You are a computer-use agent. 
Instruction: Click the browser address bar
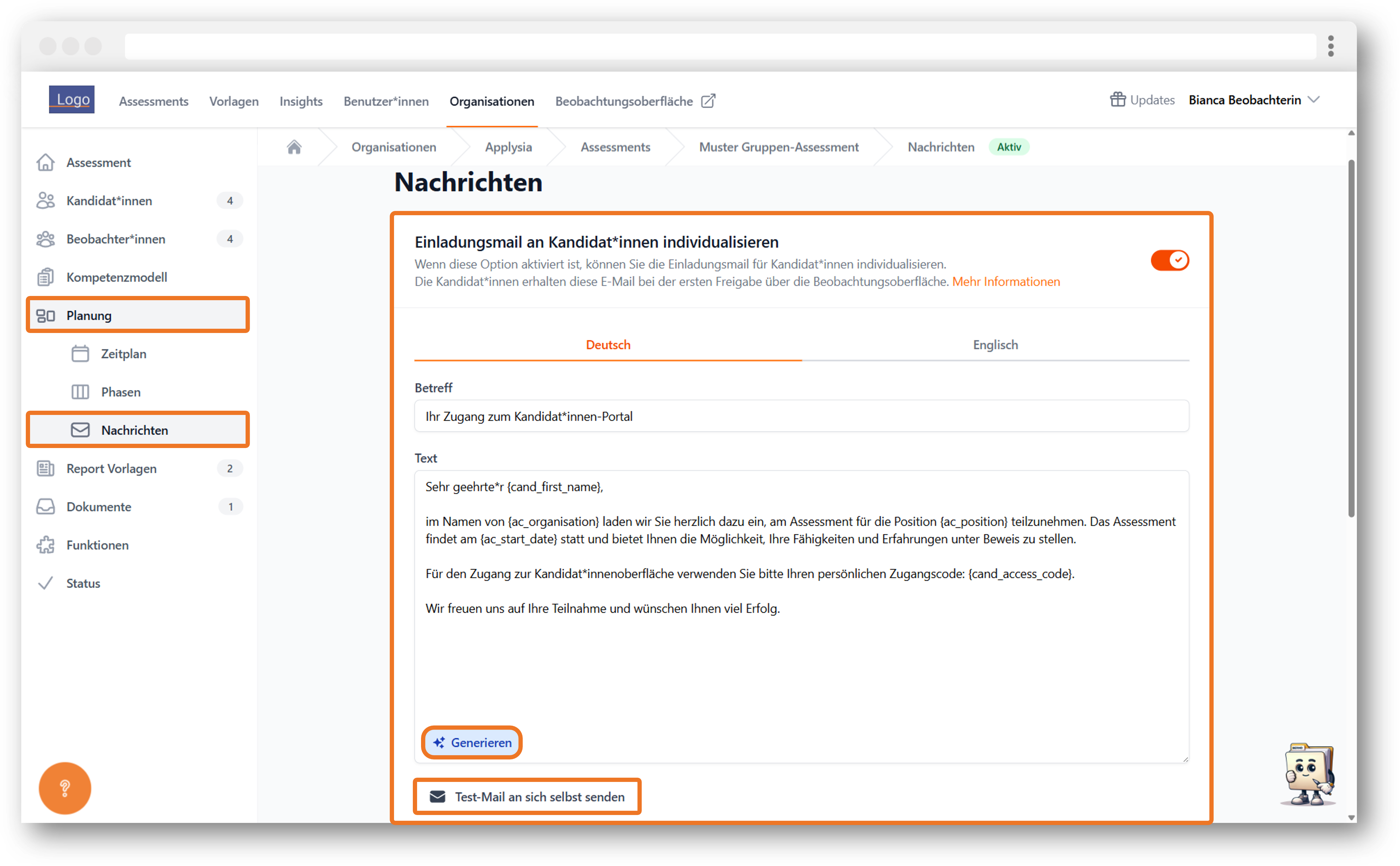click(720, 46)
